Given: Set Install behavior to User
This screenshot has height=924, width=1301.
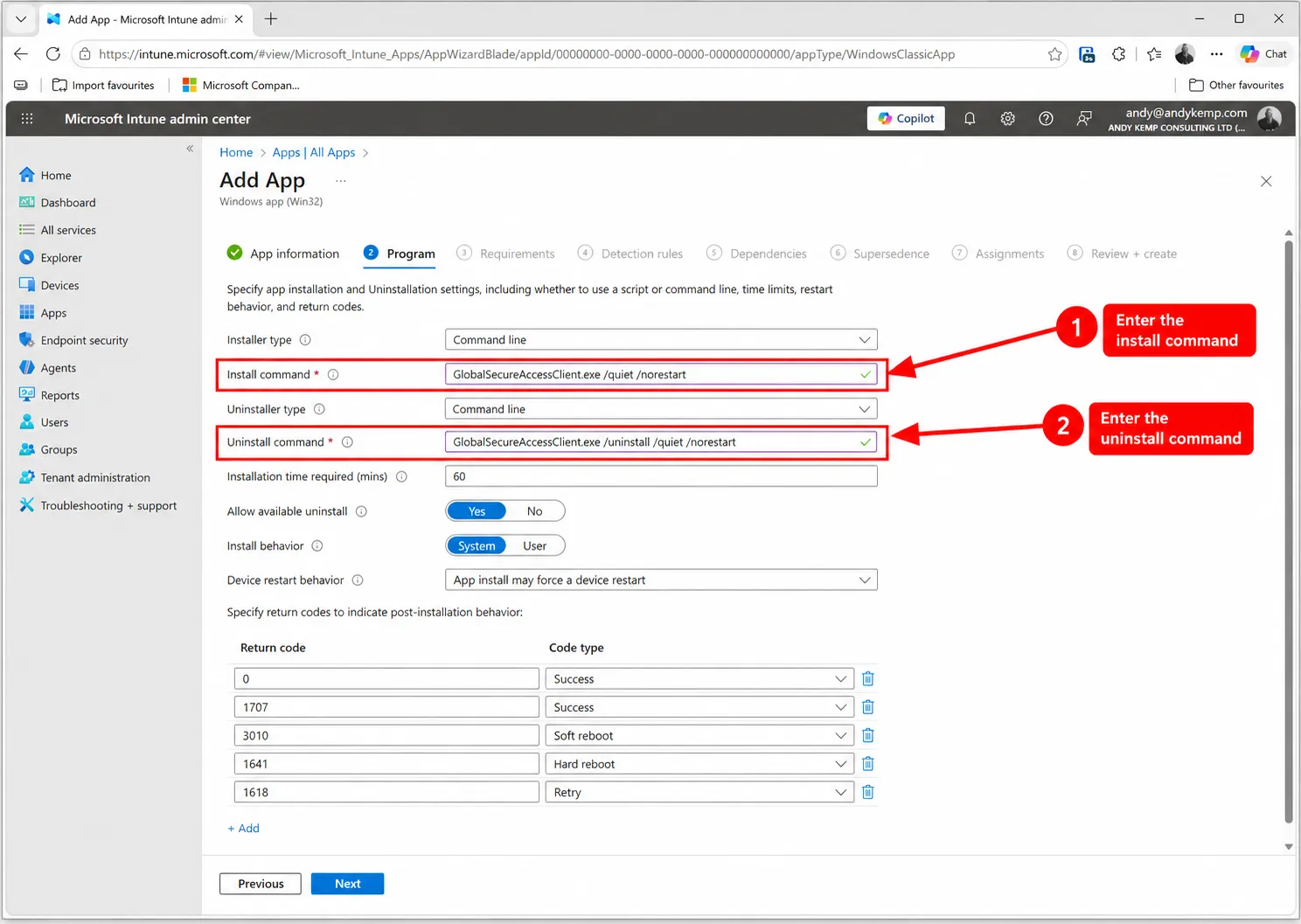Looking at the screenshot, I should click(x=535, y=546).
